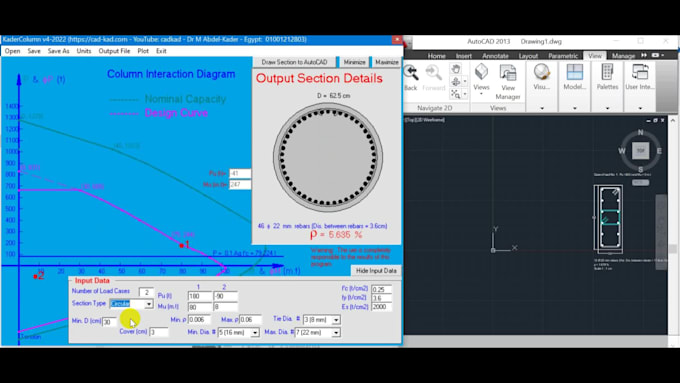Click Draw Section to AutoCAD button

294,62
